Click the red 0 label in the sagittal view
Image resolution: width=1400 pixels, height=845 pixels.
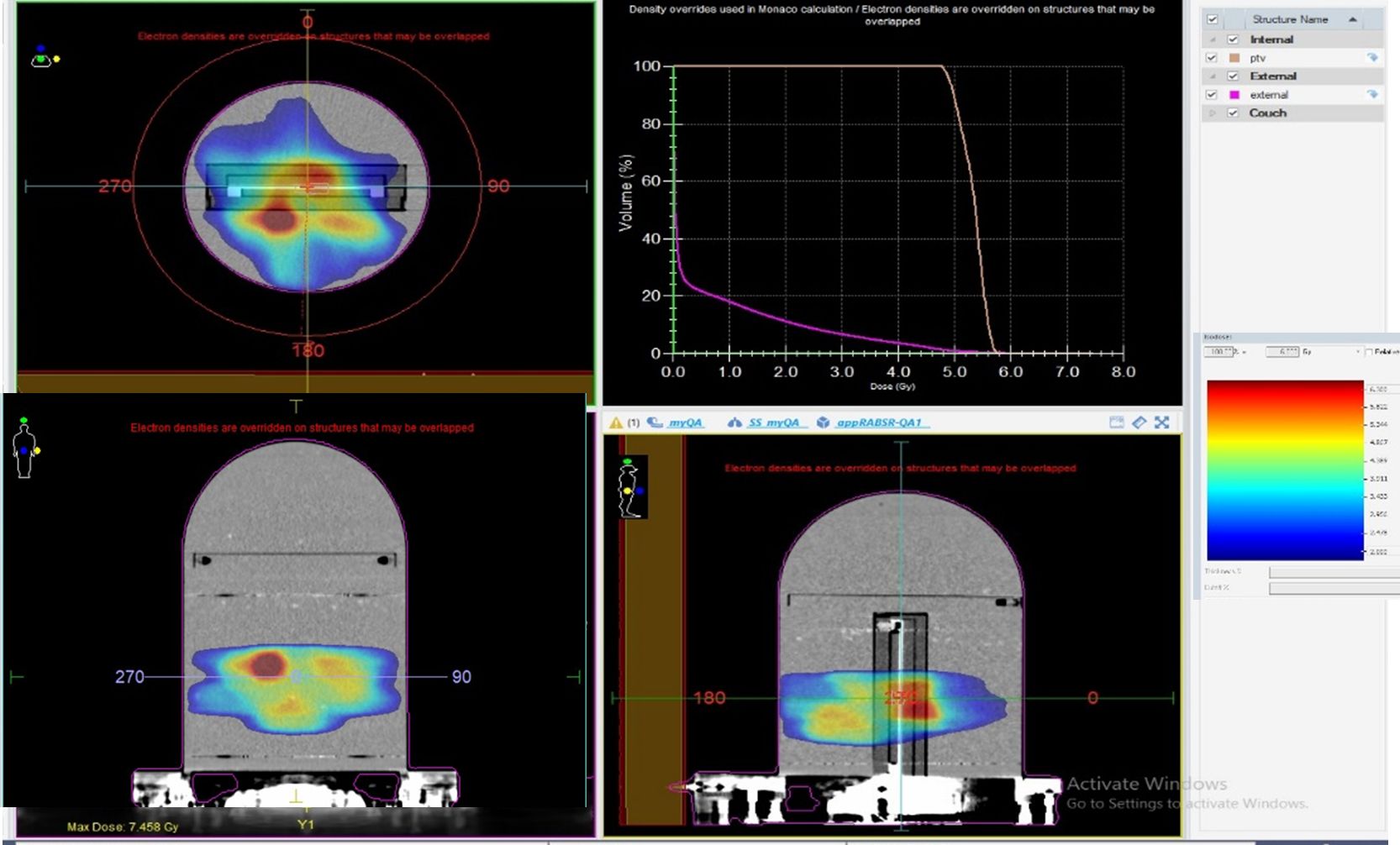point(1092,697)
